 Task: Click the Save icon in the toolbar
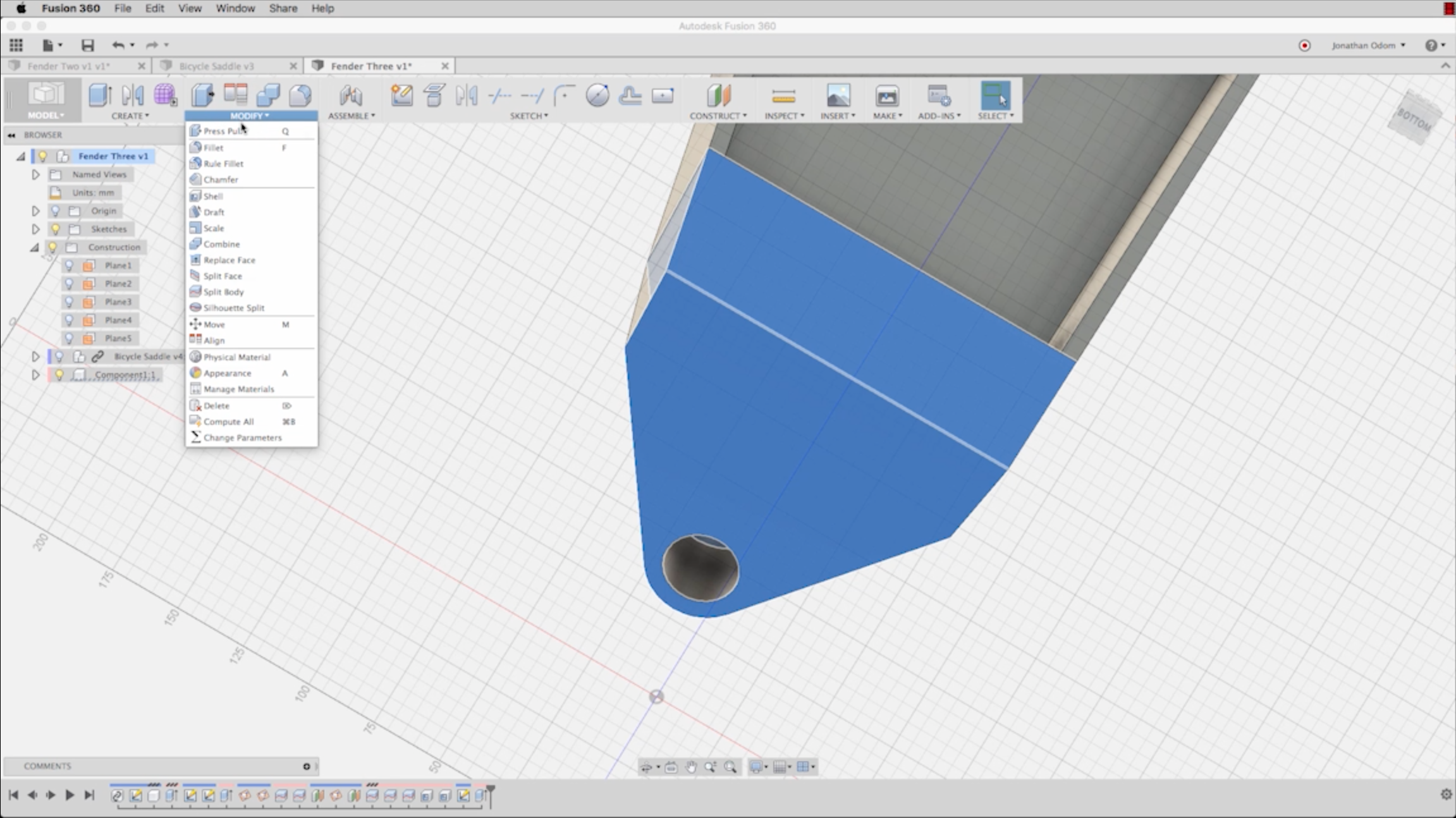tap(87, 45)
